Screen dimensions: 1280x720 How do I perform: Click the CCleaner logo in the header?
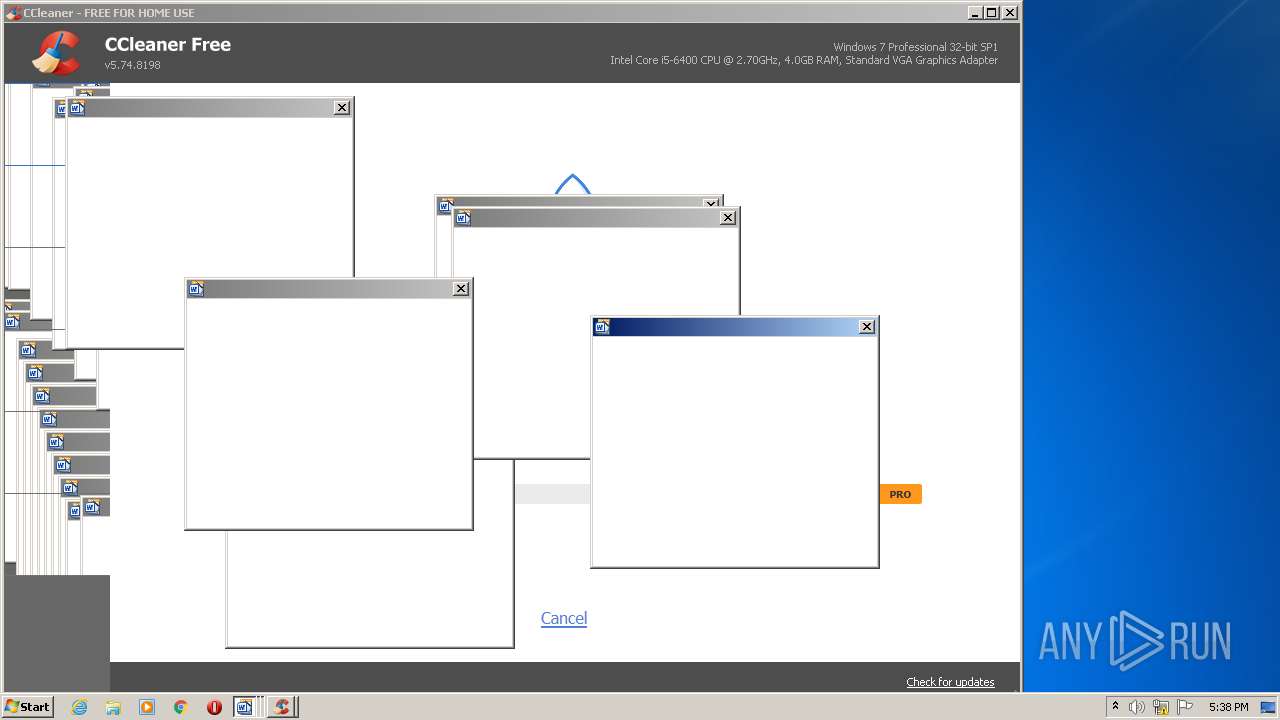56,53
